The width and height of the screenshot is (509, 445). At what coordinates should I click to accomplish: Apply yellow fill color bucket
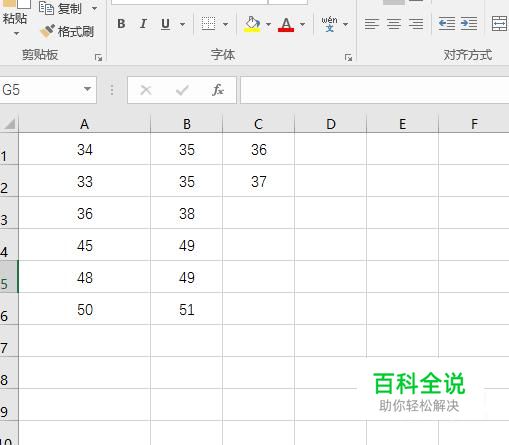coord(252,24)
